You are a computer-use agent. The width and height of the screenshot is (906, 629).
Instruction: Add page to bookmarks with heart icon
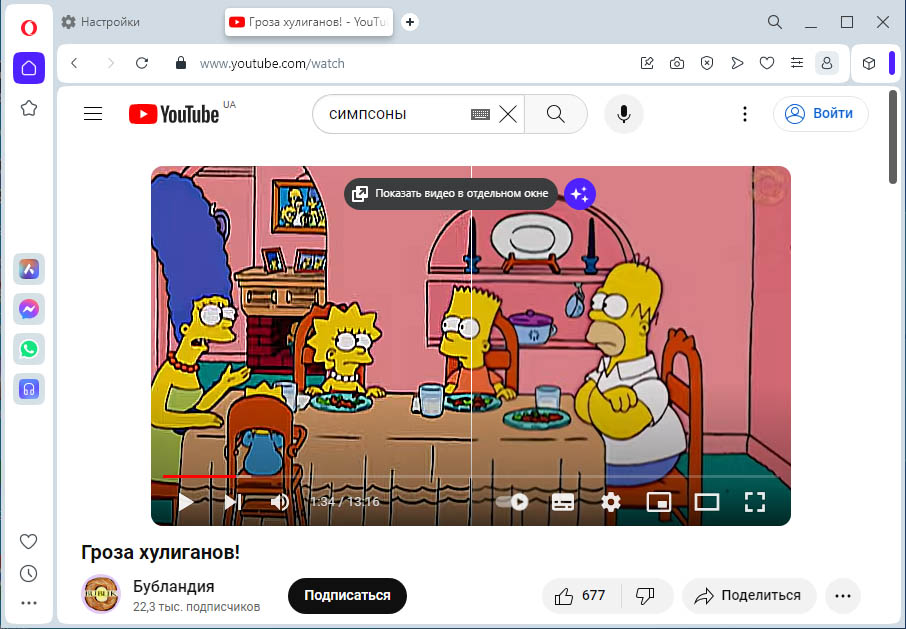pos(767,63)
